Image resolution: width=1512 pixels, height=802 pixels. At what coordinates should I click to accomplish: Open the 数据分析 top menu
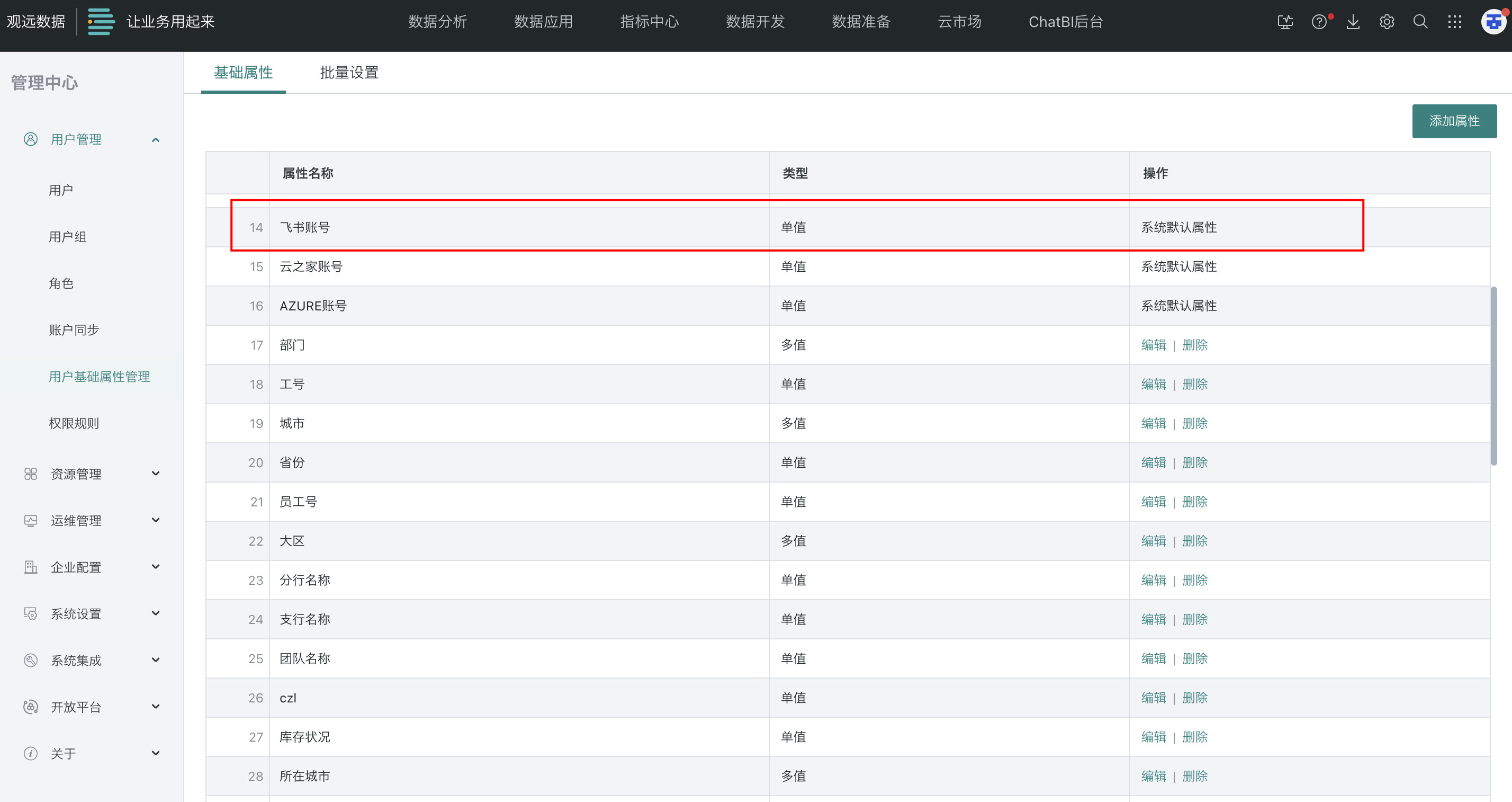click(x=437, y=22)
